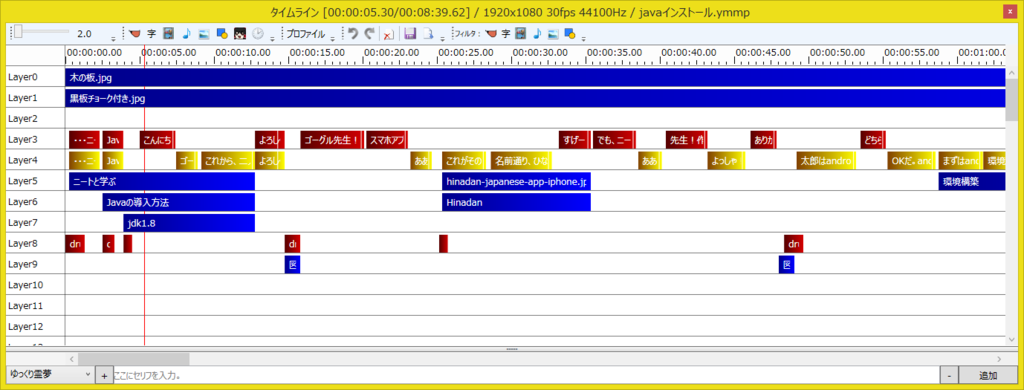Viewport: 1024px width, 390px height.
Task: Toggle the audio note filter after フィルタ
Action: [537, 33]
